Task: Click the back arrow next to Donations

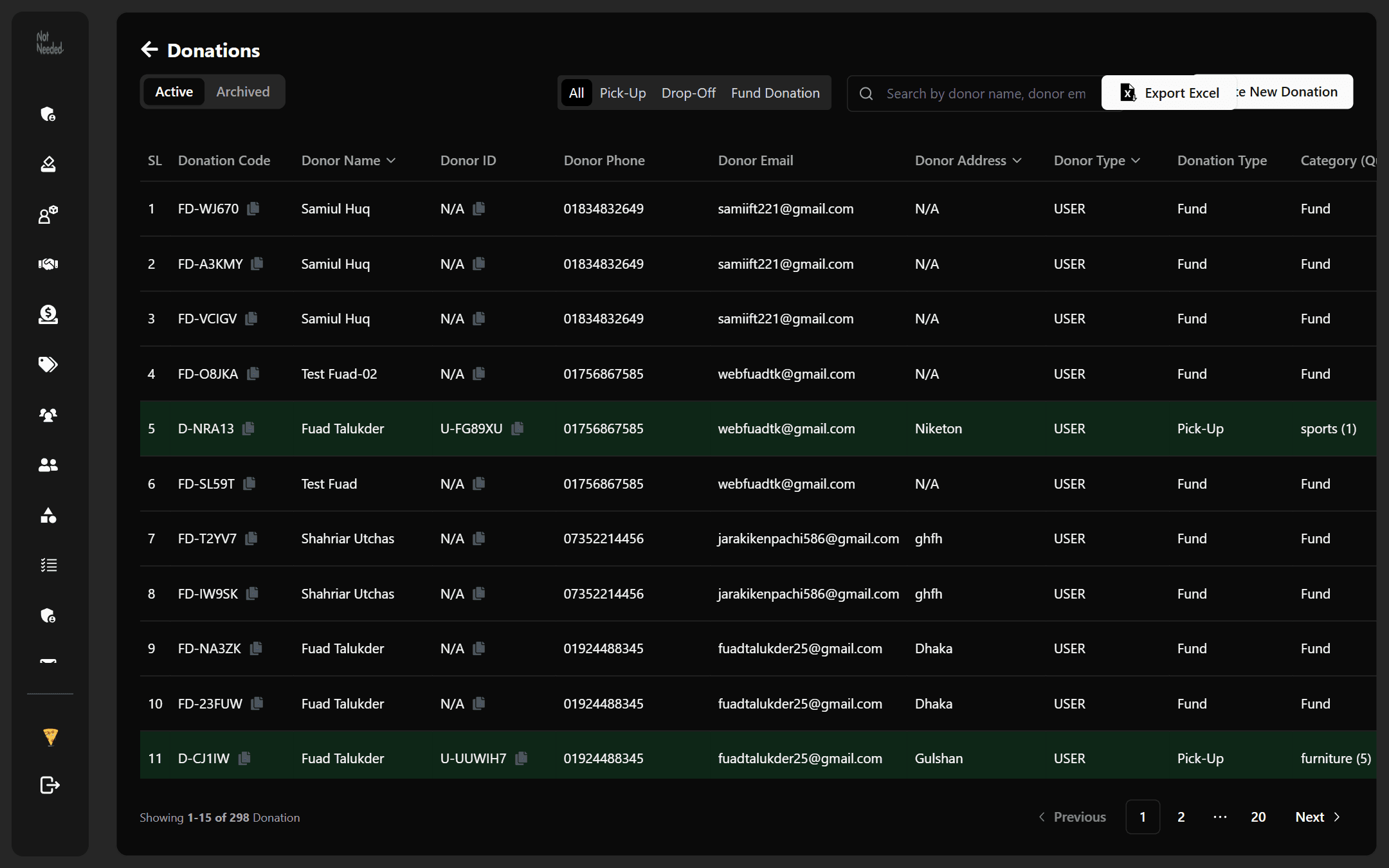Action: click(149, 50)
